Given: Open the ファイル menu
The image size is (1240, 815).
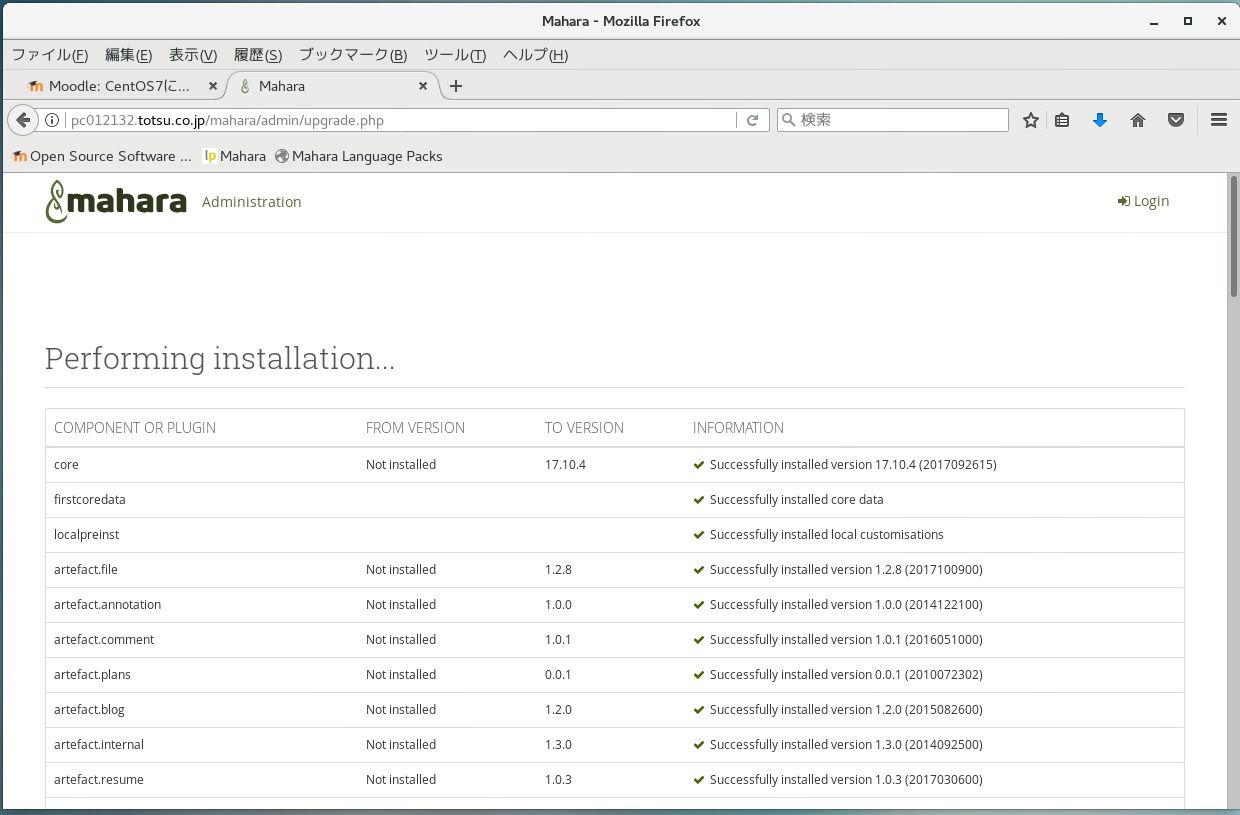Looking at the screenshot, I should click(50, 55).
